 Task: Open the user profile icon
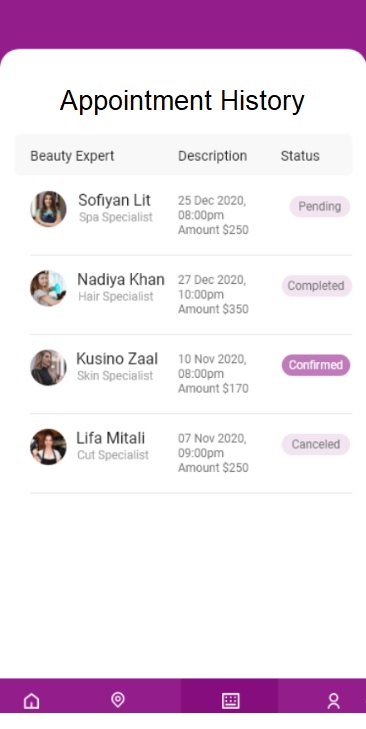pos(333,700)
